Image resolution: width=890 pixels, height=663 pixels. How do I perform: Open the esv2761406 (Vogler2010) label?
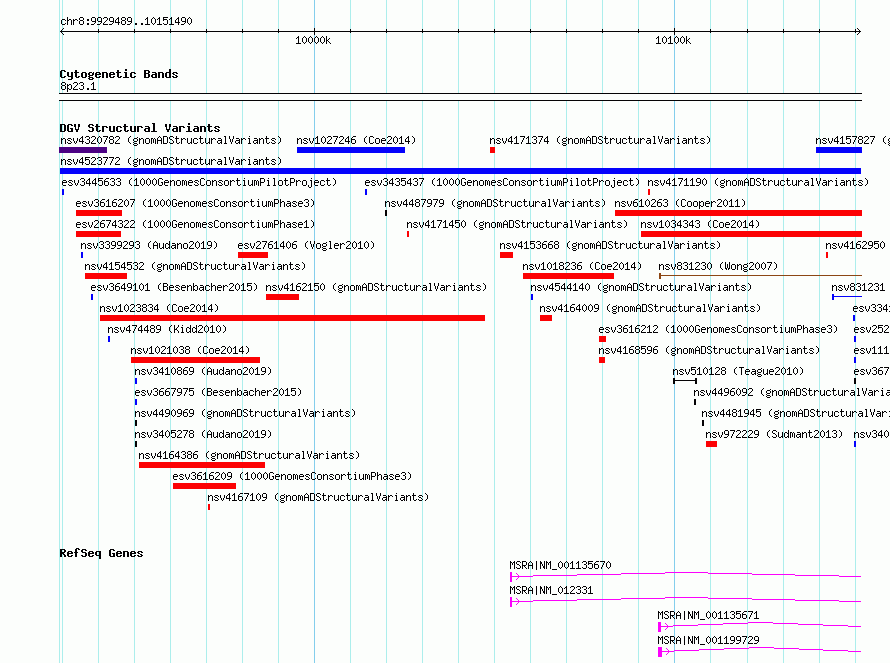pos(307,245)
